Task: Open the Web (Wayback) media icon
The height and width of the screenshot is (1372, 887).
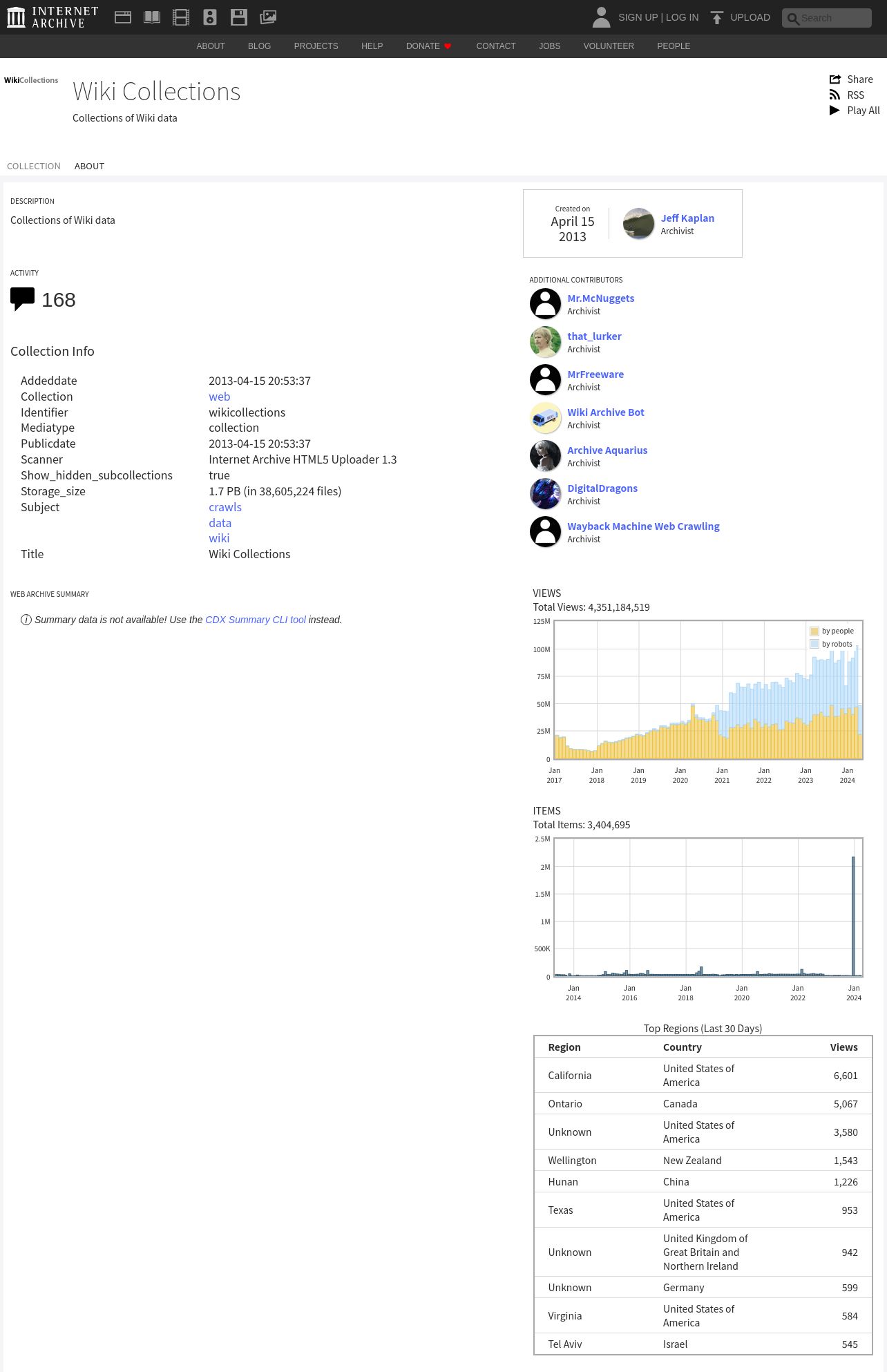Action: 123,17
